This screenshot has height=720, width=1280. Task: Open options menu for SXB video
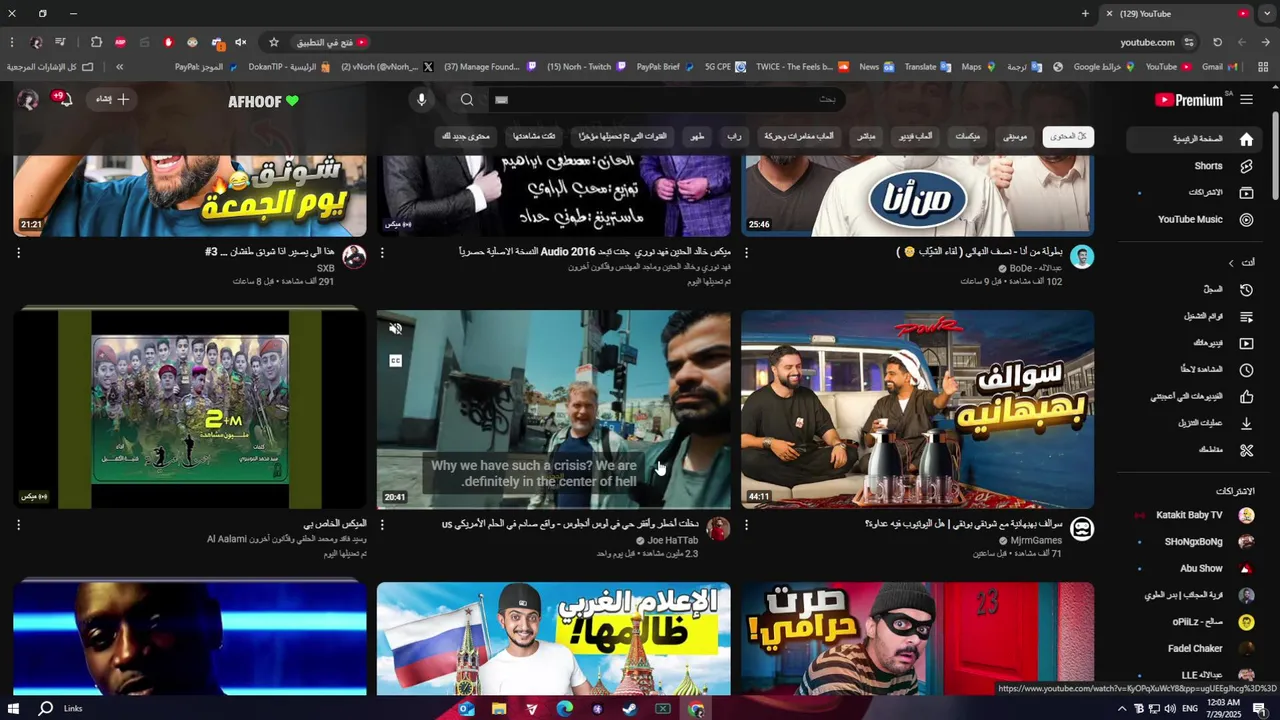[18, 253]
